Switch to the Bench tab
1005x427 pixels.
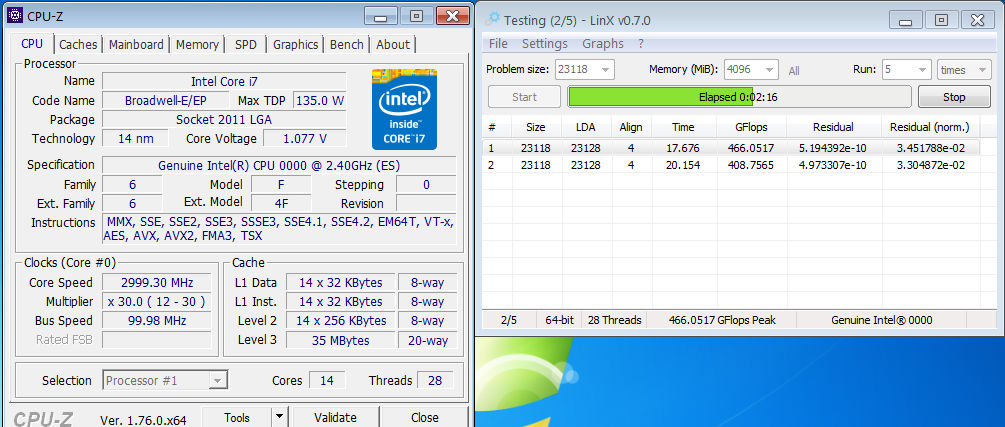point(347,45)
